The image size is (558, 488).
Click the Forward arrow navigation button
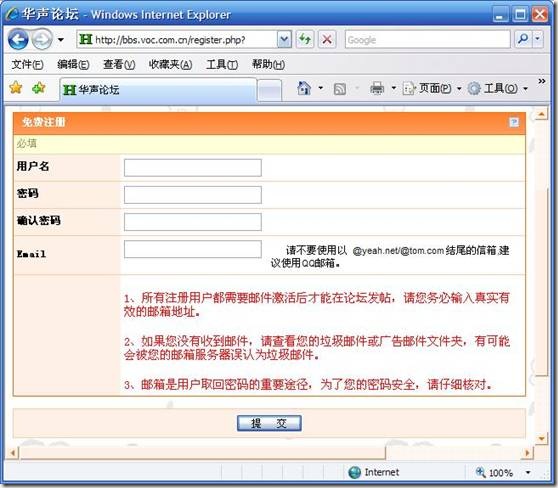[x=42, y=39]
